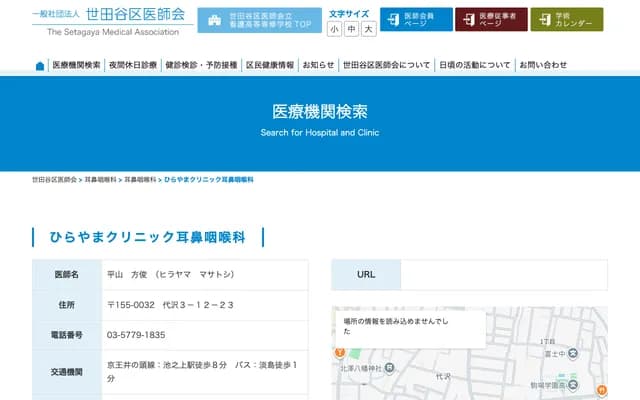Click the home icon in navigation bar
Viewport: 640px width, 400px height.
coord(40,66)
